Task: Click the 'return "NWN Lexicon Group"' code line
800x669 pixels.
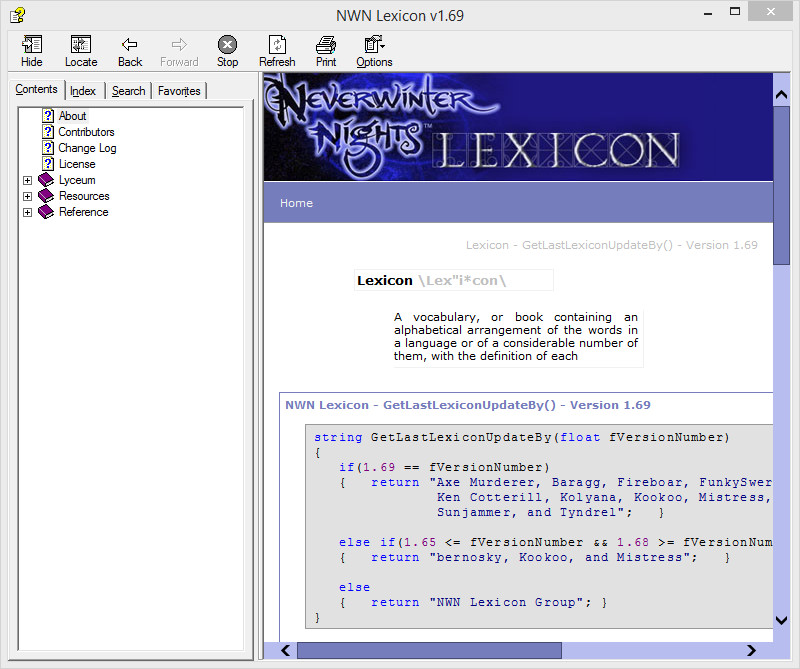Action: click(x=473, y=602)
